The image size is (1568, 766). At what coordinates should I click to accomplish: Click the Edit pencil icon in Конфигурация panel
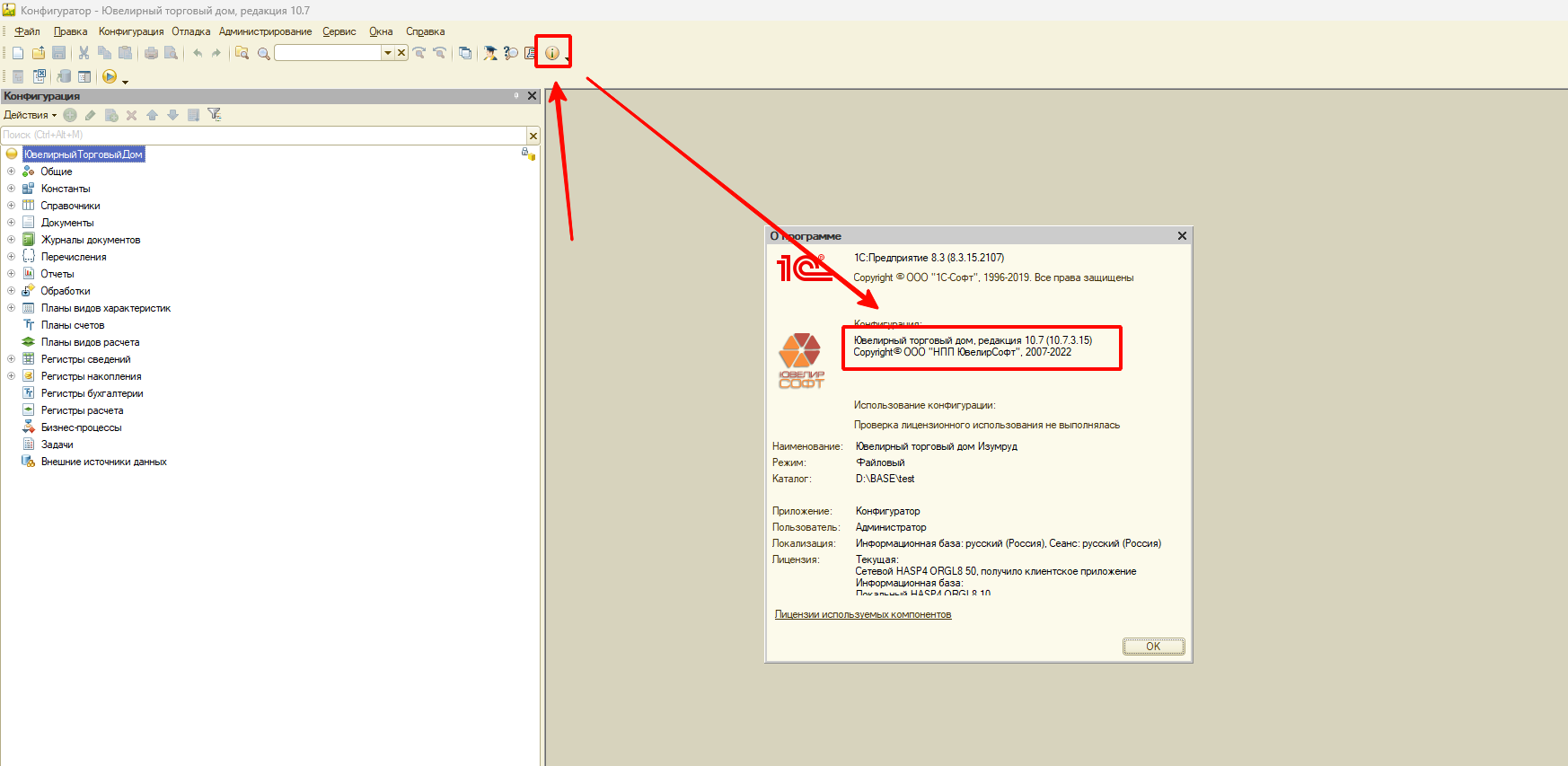pyautogui.click(x=90, y=115)
